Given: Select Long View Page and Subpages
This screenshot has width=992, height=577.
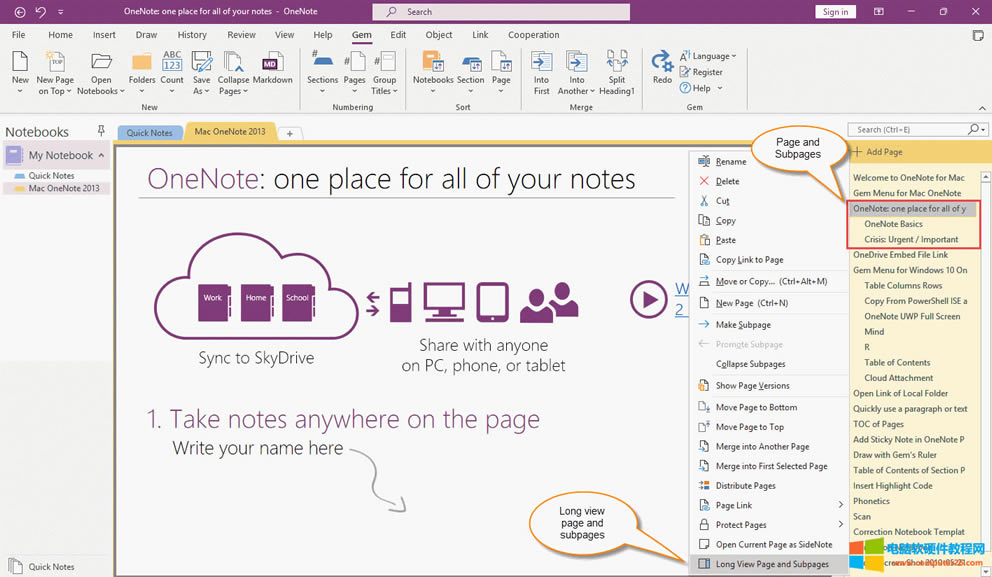Looking at the screenshot, I should pos(771,564).
